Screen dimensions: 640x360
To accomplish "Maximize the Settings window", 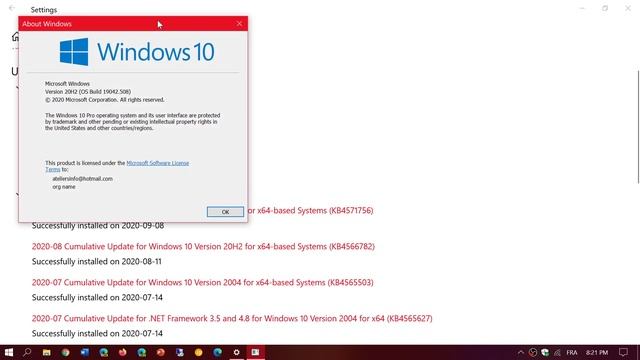I will pos(605,8).
